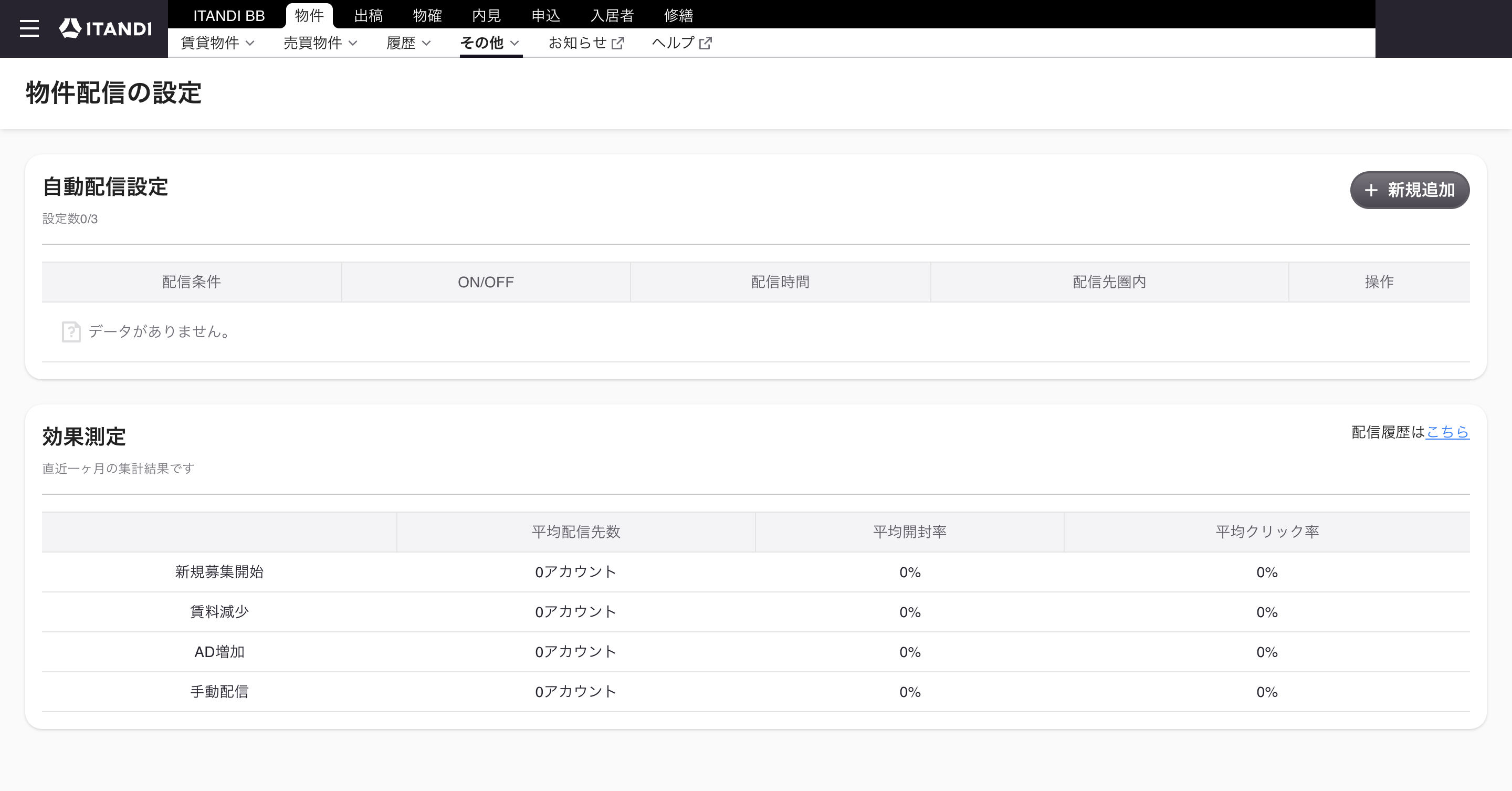Open the 内見 tab
This screenshot has height=791, width=1512.
point(487,15)
